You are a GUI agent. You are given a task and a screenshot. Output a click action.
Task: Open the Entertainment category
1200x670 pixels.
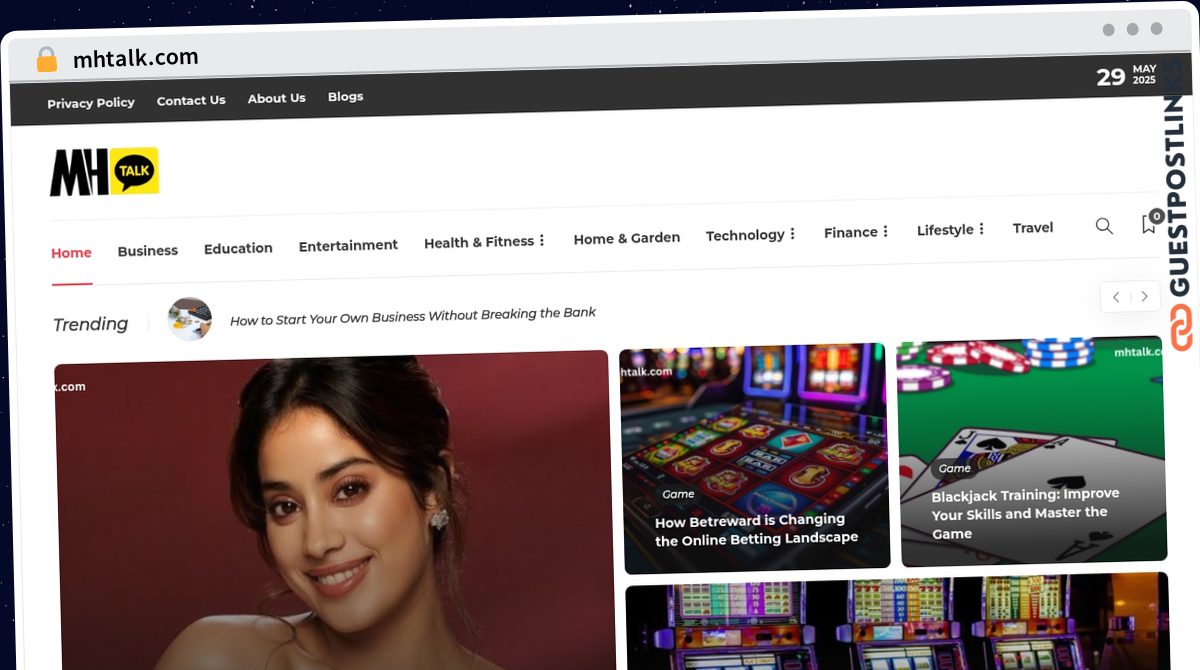348,245
